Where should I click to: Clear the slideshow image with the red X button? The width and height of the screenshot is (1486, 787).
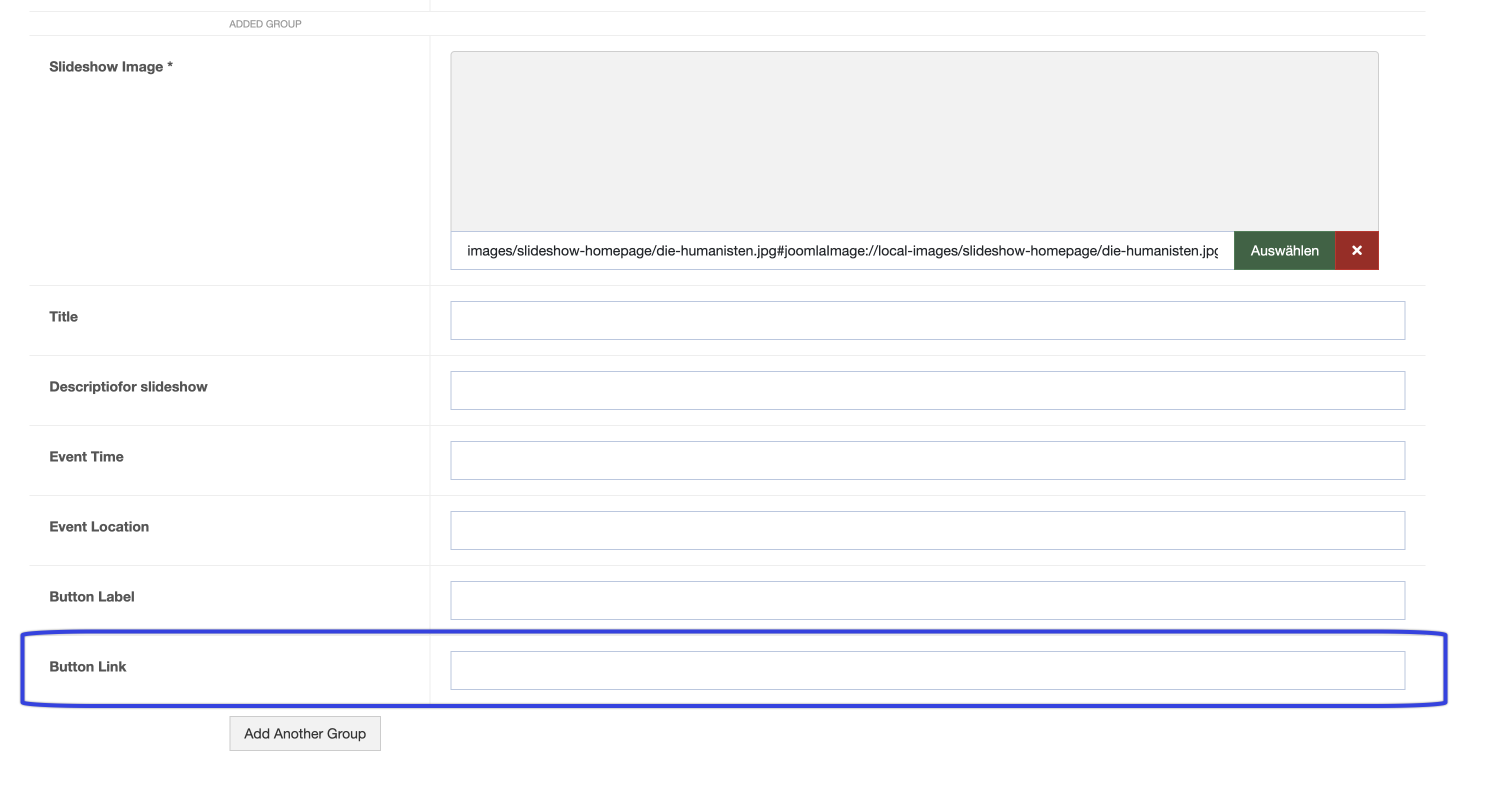click(1357, 251)
